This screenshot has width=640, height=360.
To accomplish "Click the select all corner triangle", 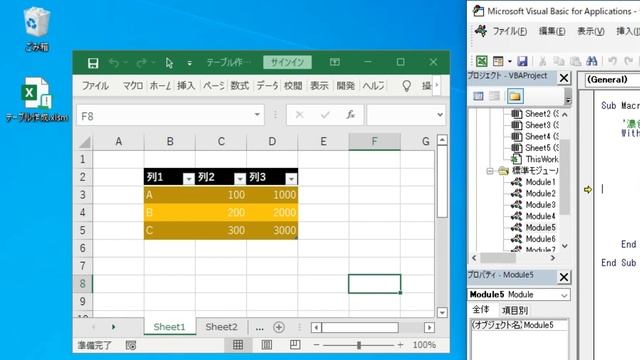I will [84, 142].
